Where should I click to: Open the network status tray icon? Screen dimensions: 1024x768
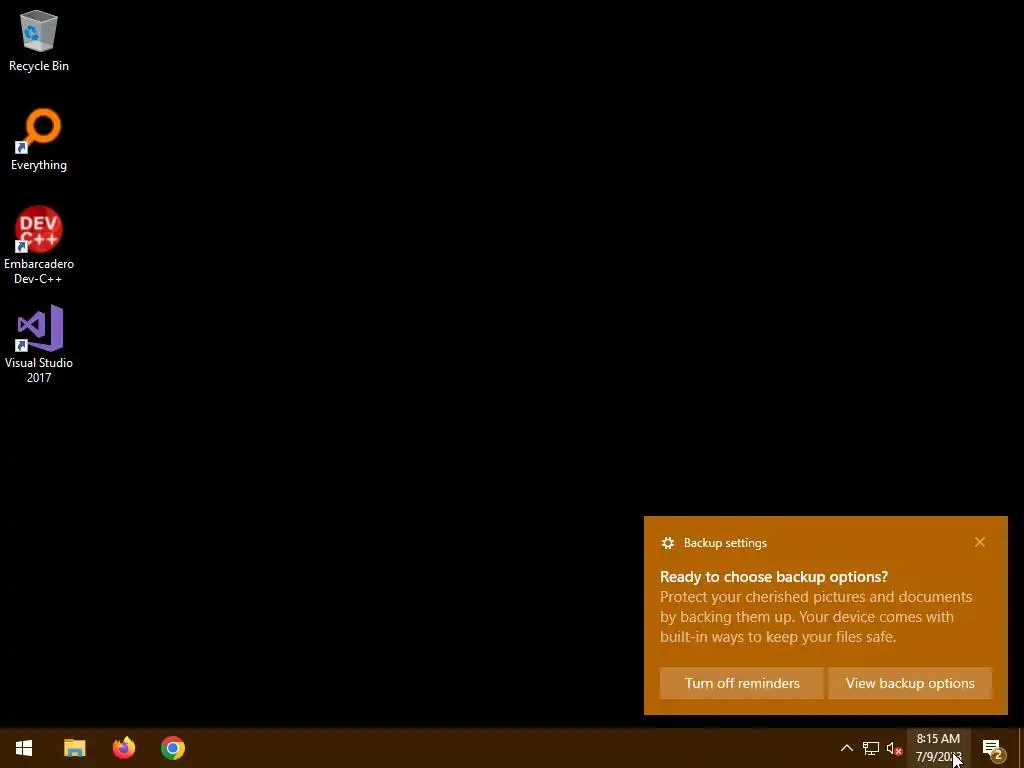(871, 748)
